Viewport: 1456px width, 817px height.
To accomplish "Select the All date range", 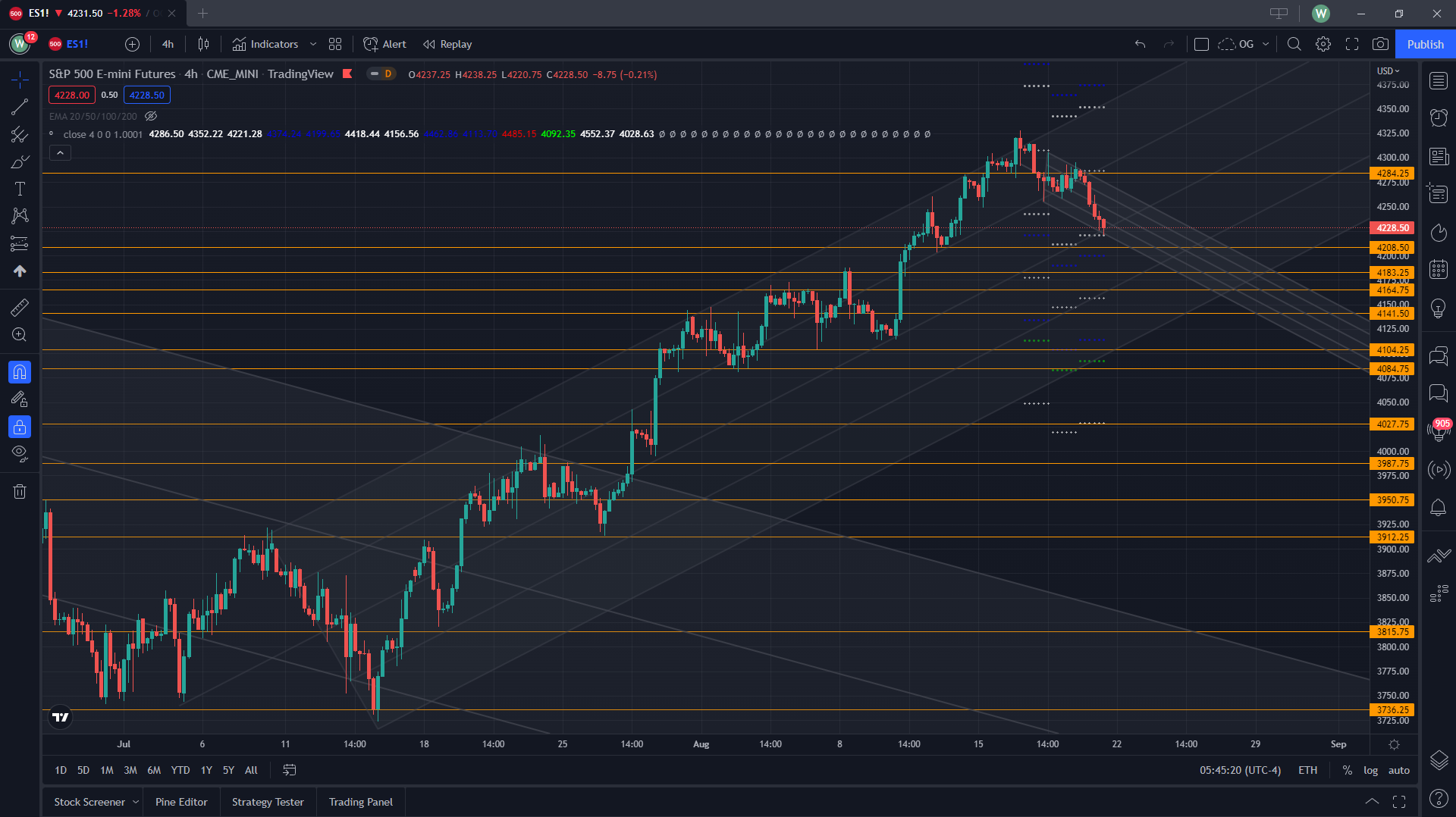I will click(x=251, y=770).
